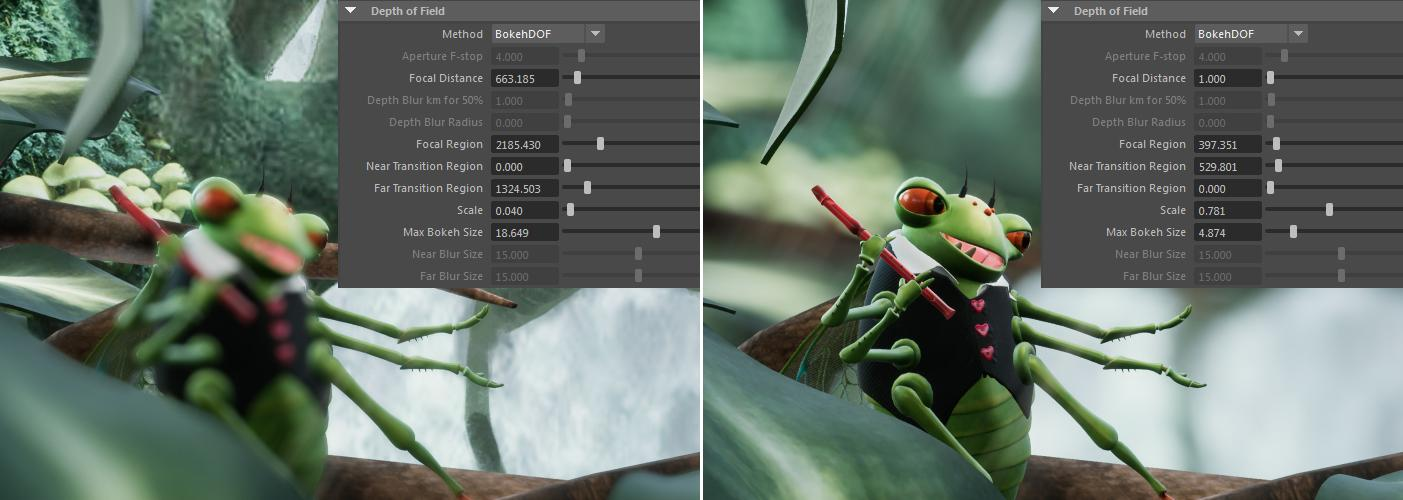
Task: Click right panel Scale slider handle
Action: 1329,210
